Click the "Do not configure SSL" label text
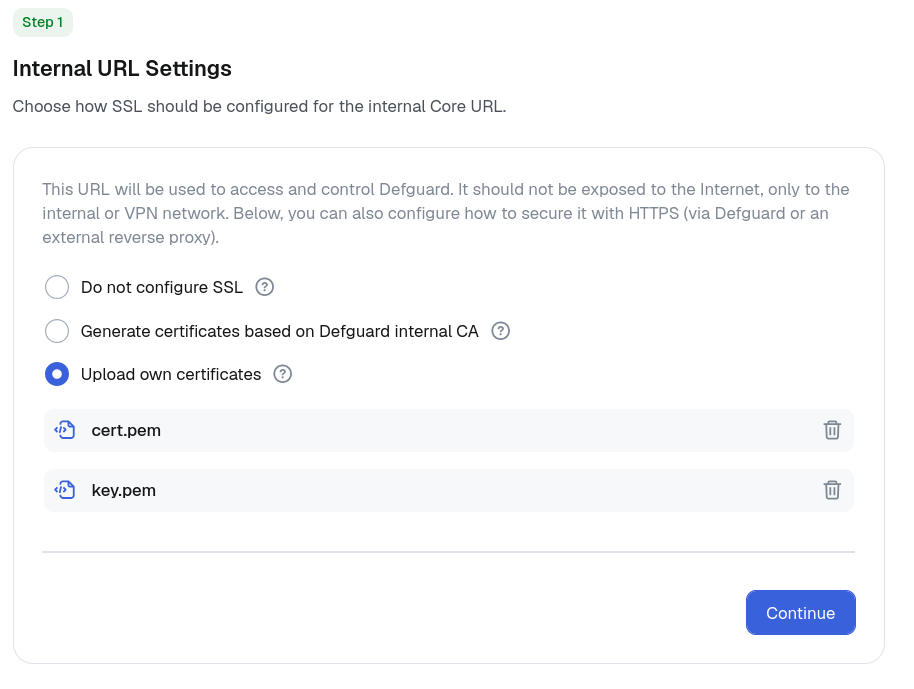The width and height of the screenshot is (914, 689). tap(161, 287)
